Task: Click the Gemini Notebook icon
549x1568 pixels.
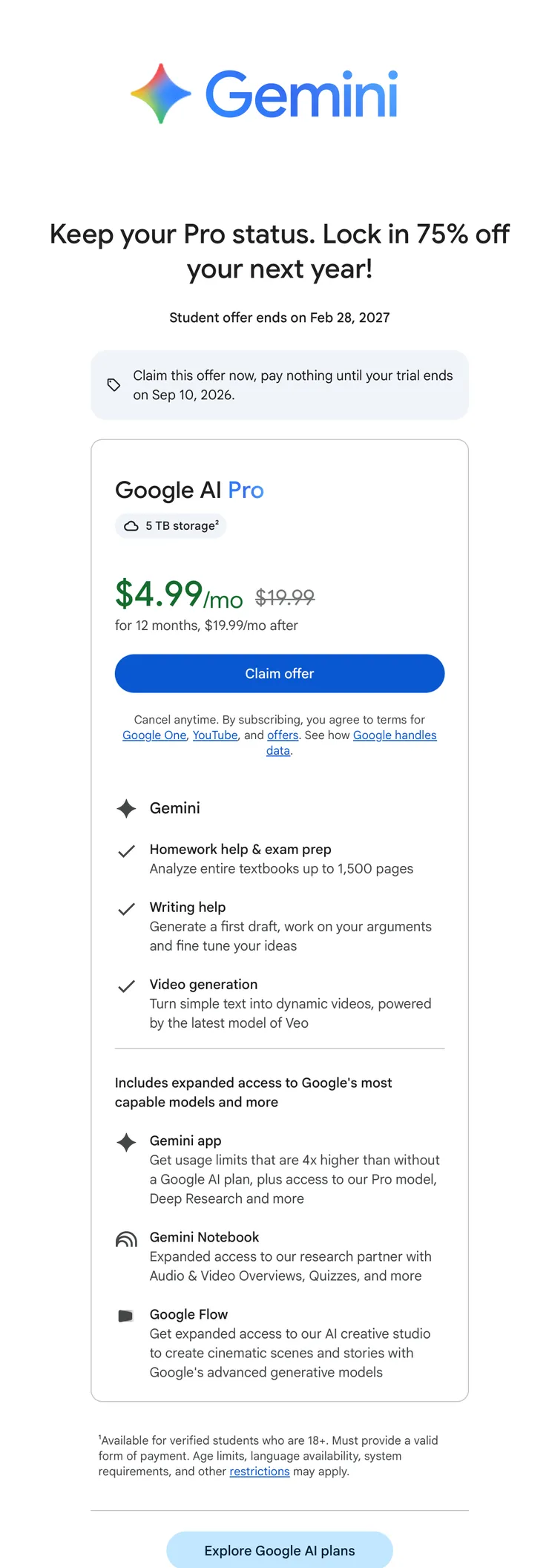Action: pyautogui.click(x=127, y=1239)
